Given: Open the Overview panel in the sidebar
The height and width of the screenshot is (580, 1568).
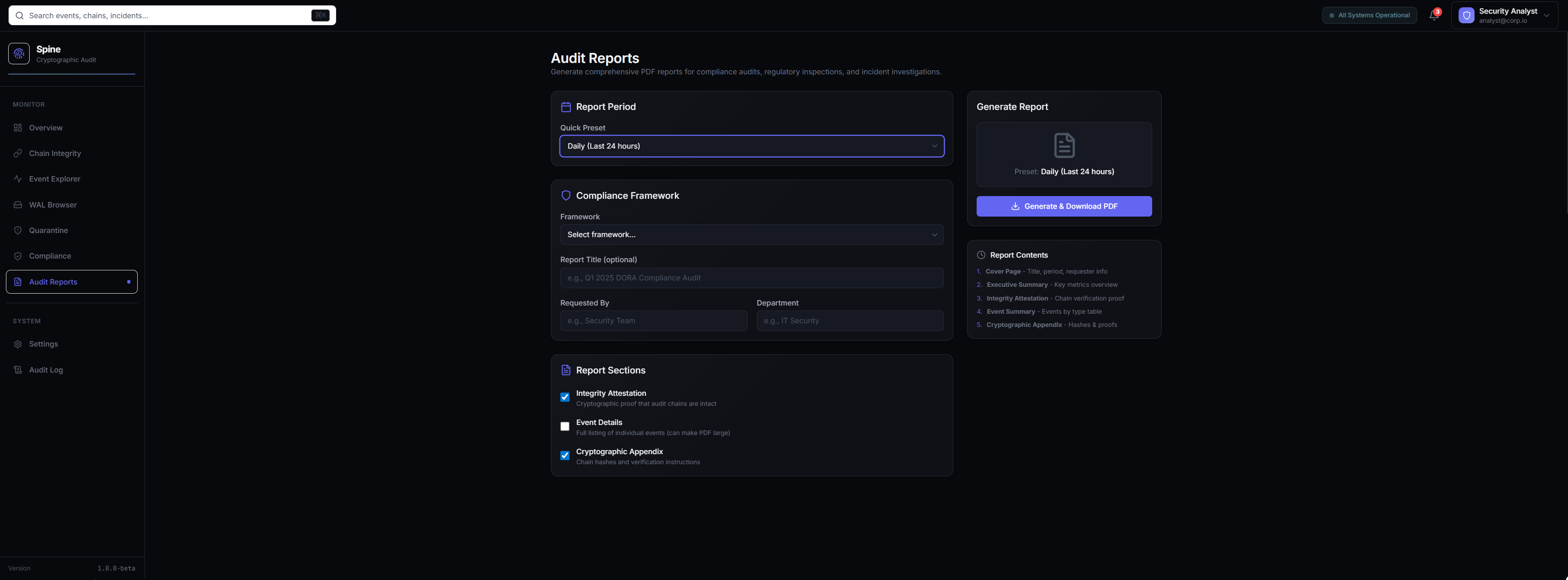Looking at the screenshot, I should point(46,128).
